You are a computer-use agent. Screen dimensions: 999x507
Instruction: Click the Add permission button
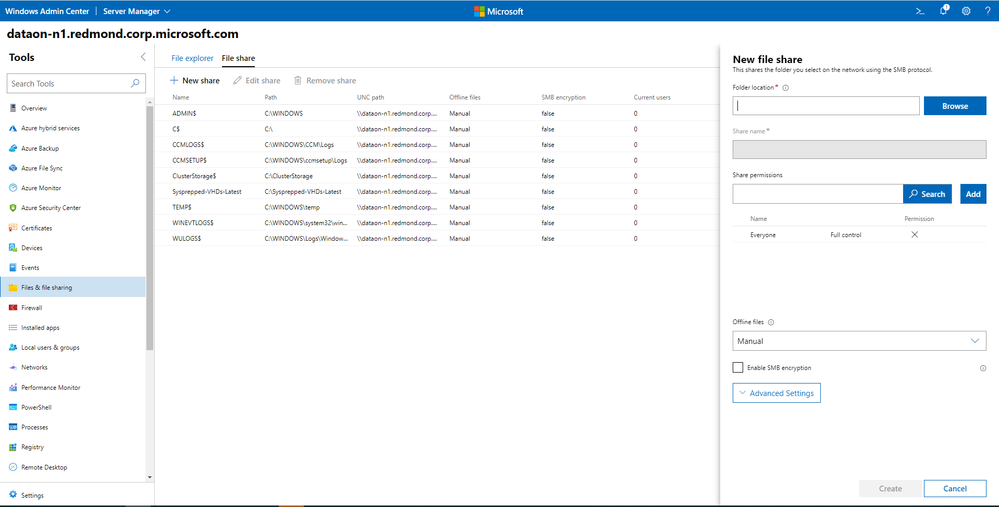pos(973,194)
